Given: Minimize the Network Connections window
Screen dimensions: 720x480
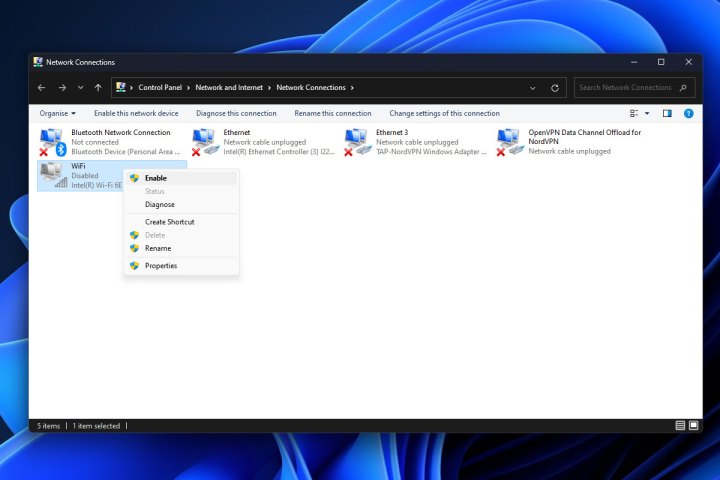Looking at the screenshot, I should [x=634, y=62].
